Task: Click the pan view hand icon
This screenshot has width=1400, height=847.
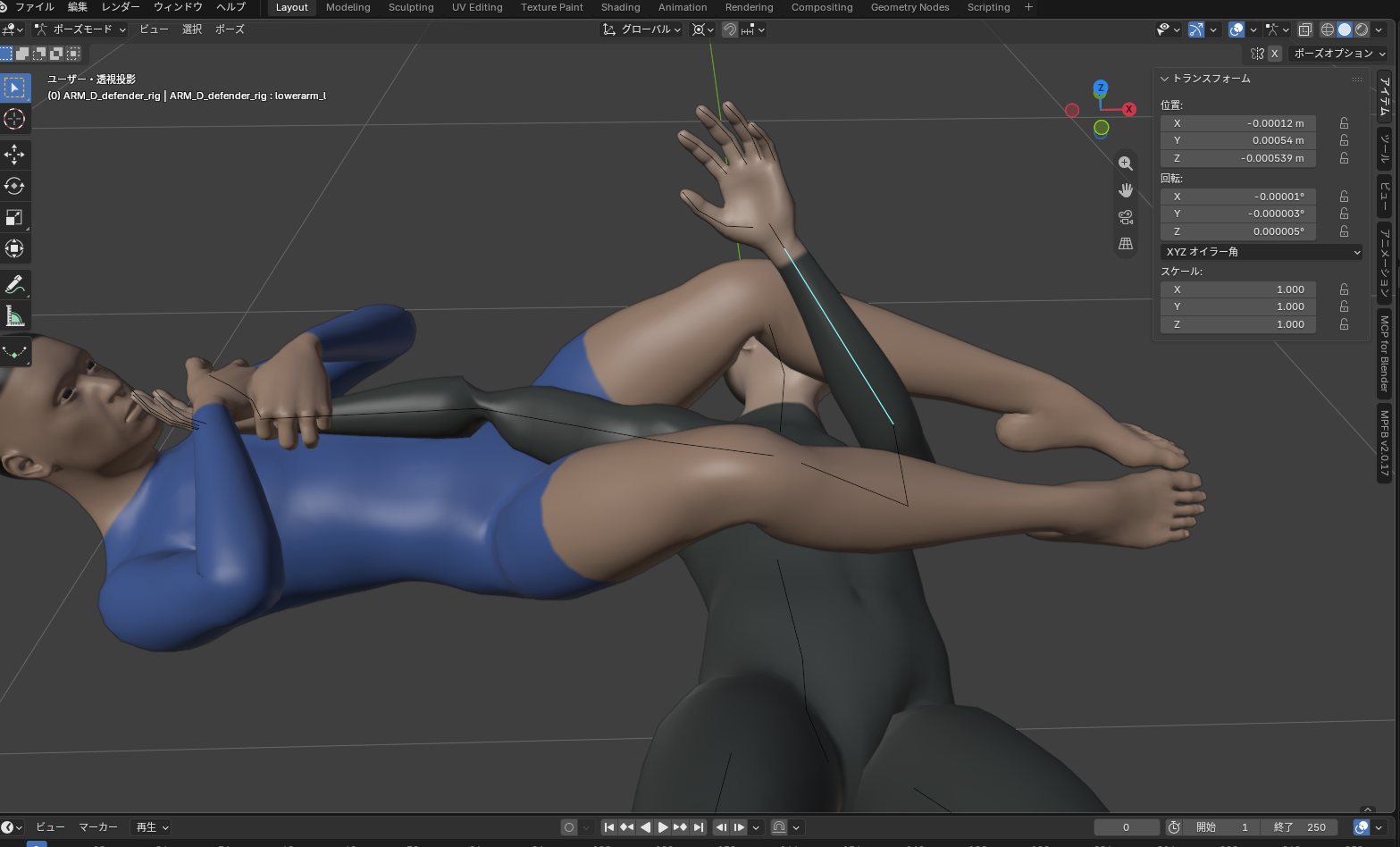Action: 1126,190
